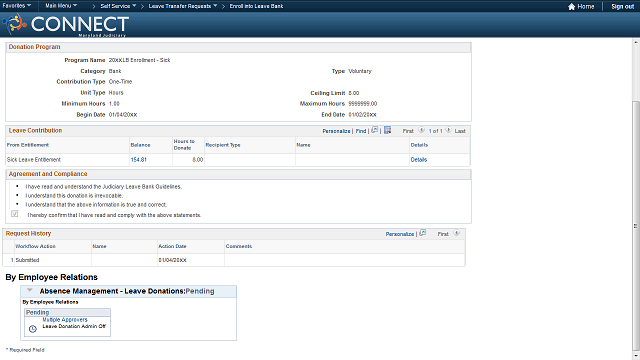
Task: Collapse Absence Management Leave Donations section
Action: click(x=29, y=290)
